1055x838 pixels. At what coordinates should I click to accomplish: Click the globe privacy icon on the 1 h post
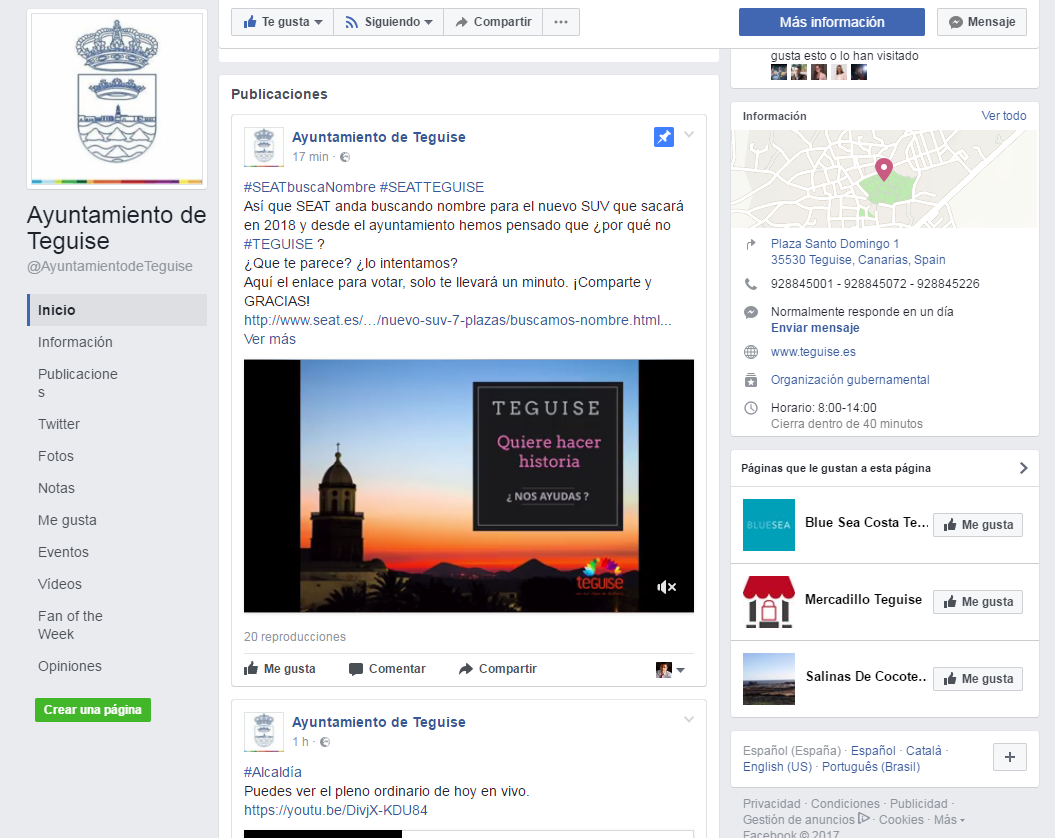coord(325,742)
